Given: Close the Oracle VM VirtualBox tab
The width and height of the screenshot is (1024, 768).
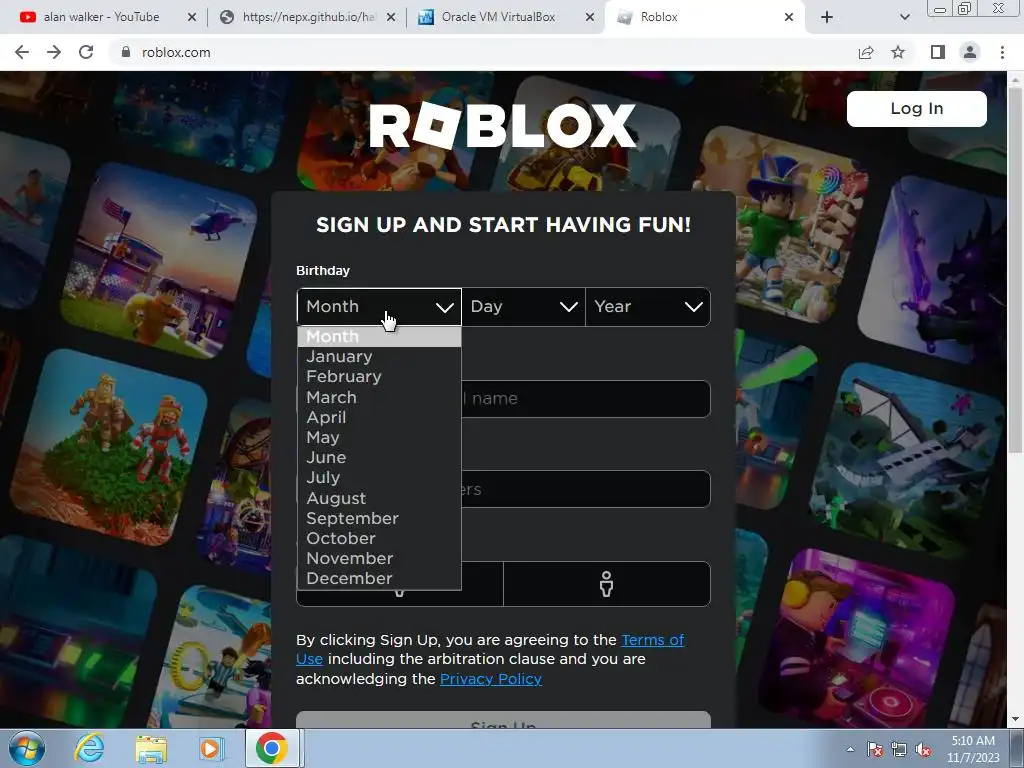Looking at the screenshot, I should click(x=590, y=17).
